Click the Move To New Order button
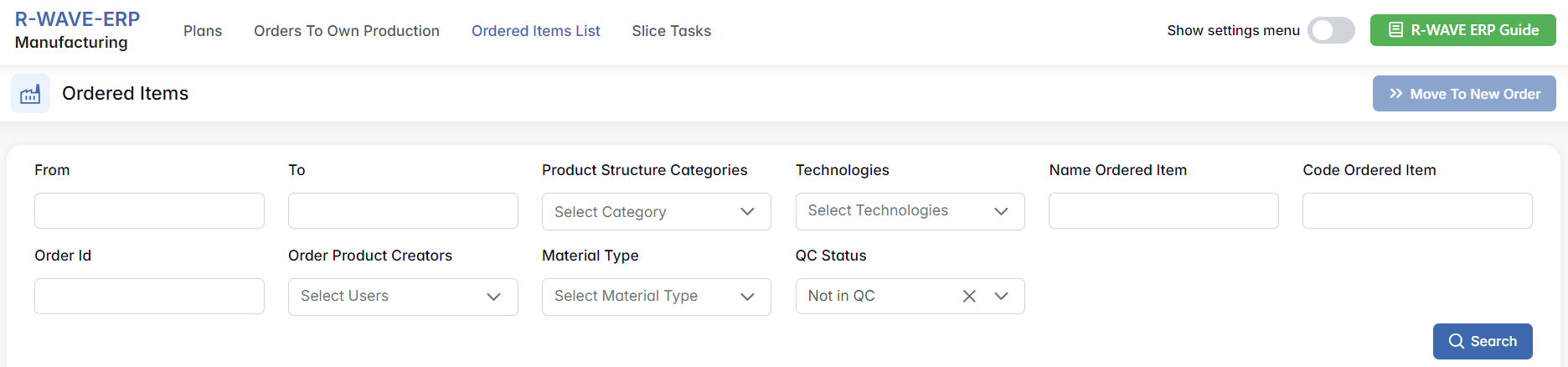Image resolution: width=1568 pixels, height=367 pixels. 1464,94
